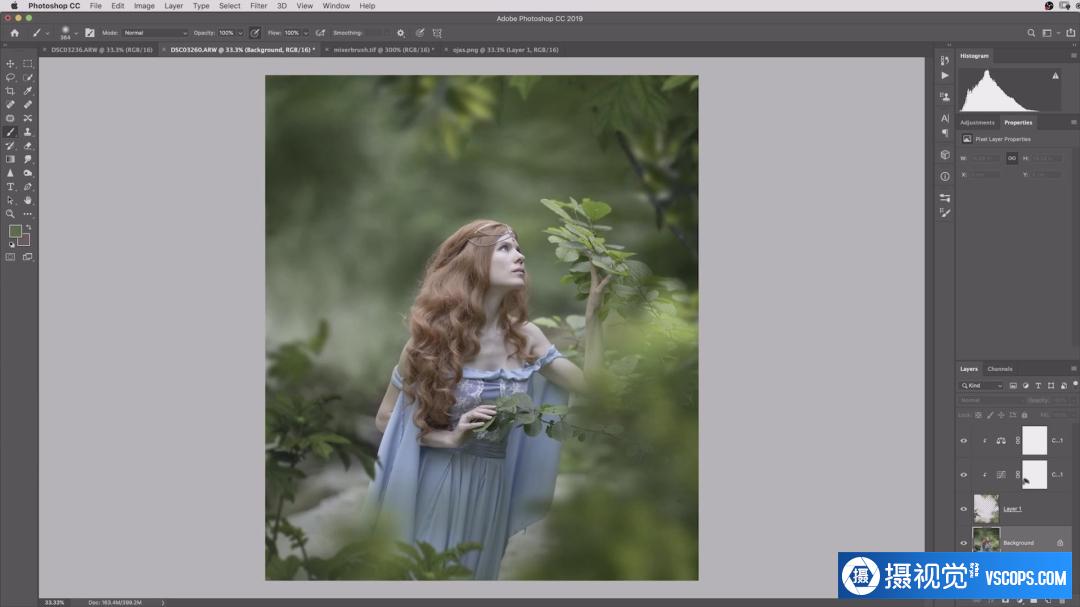Click the share icon at top right

pyautogui.click(x=1070, y=32)
